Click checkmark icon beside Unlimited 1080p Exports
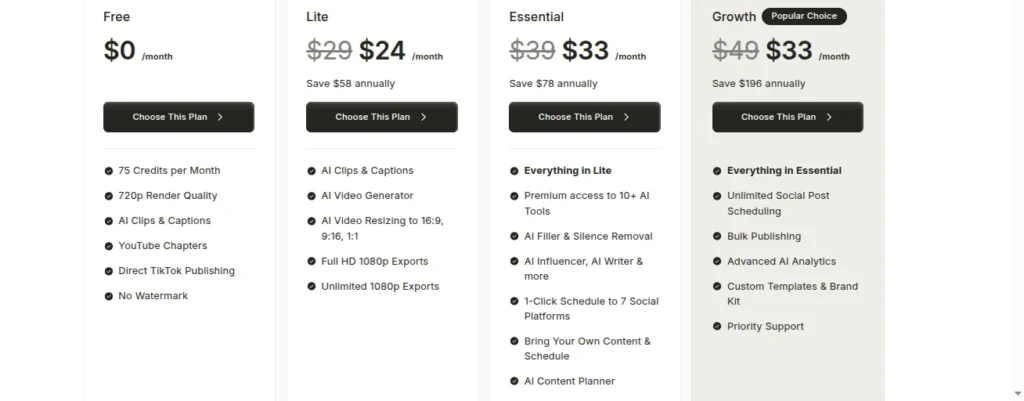1024x401 pixels. (312, 287)
